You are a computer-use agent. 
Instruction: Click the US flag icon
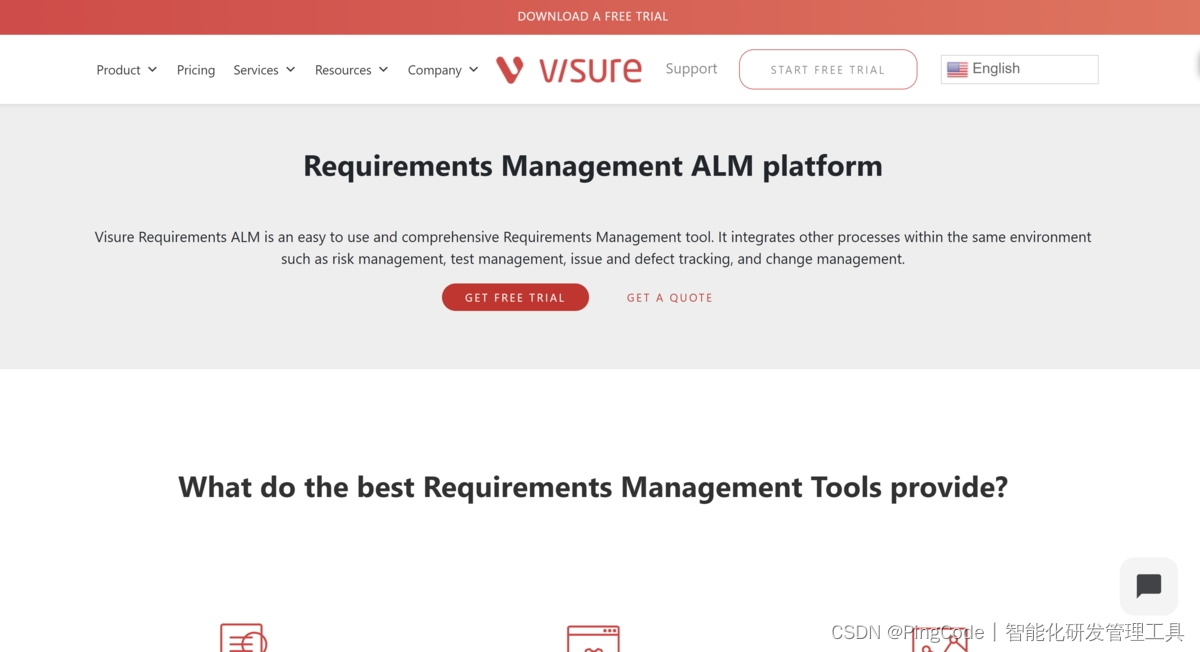pyautogui.click(x=957, y=69)
